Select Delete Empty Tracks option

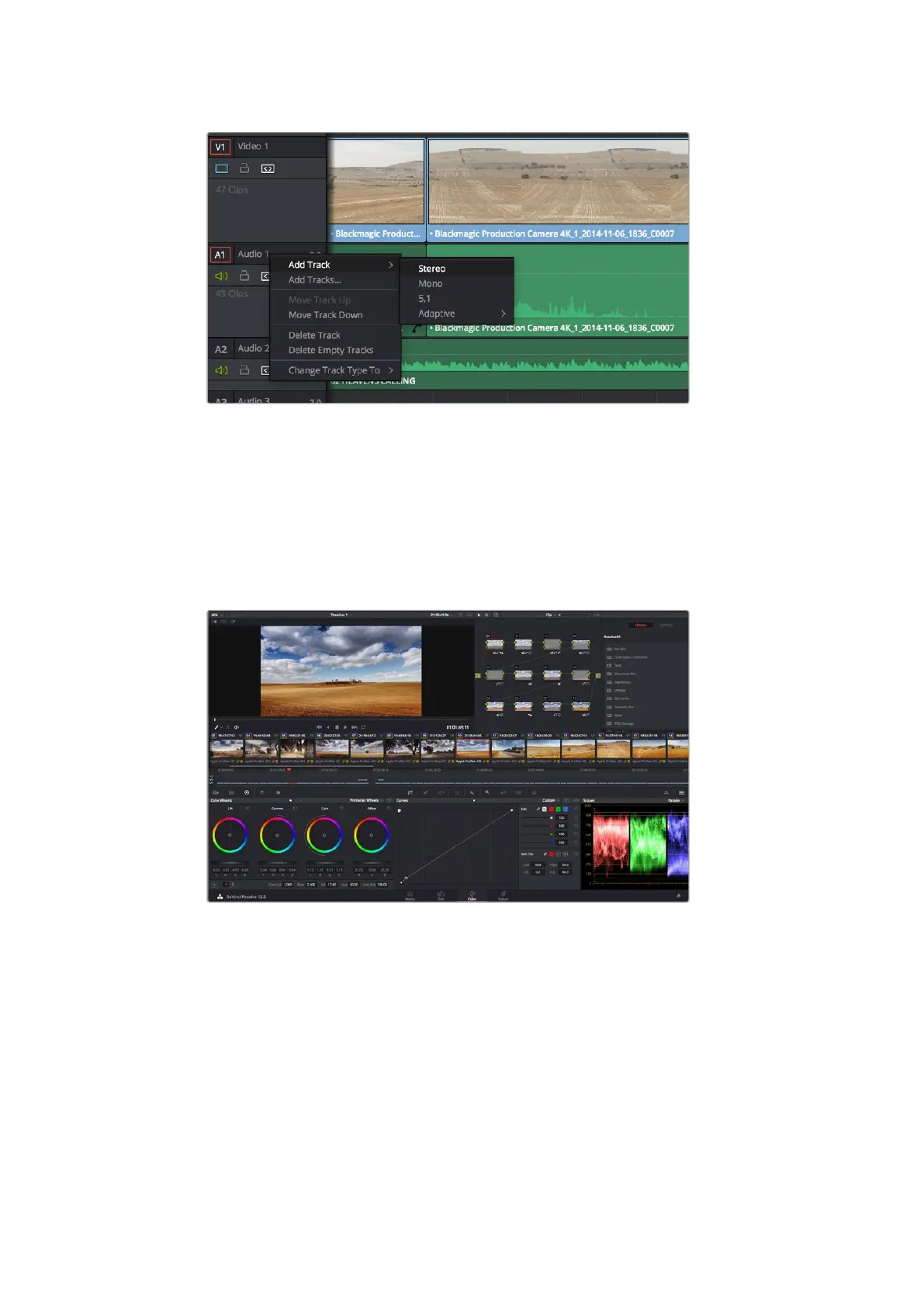point(335,351)
